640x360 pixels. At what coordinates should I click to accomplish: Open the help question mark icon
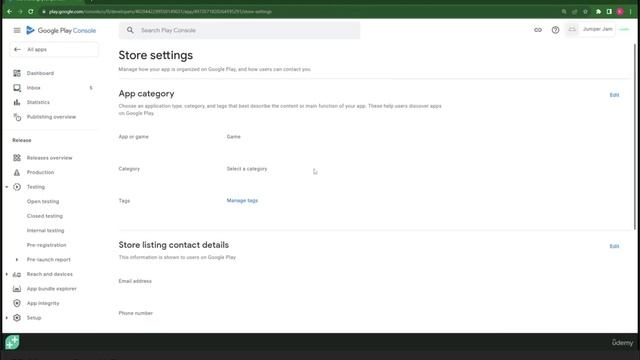pyautogui.click(x=555, y=30)
